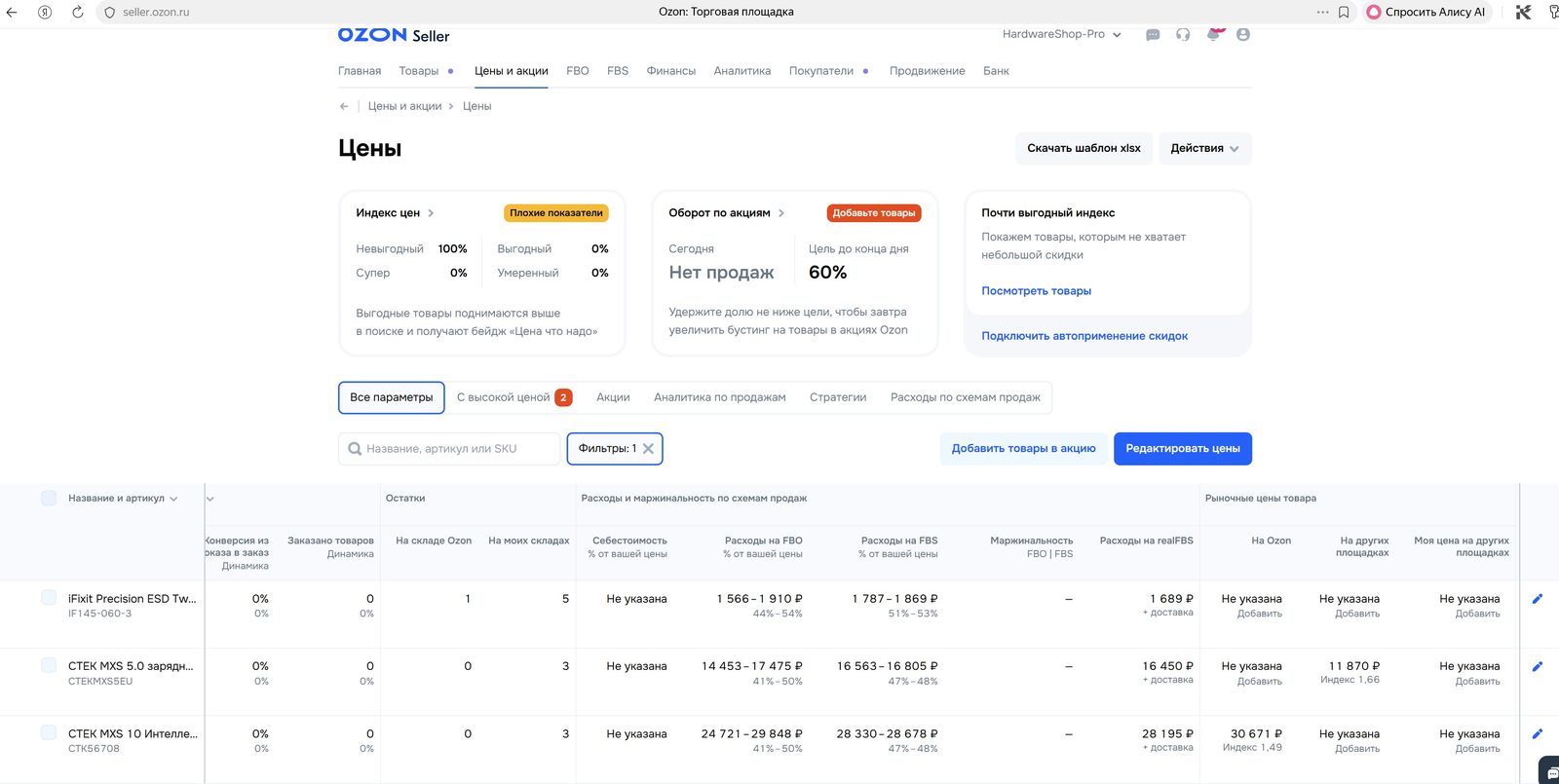
Task: Open support via the headset icon
Action: tap(1183, 34)
